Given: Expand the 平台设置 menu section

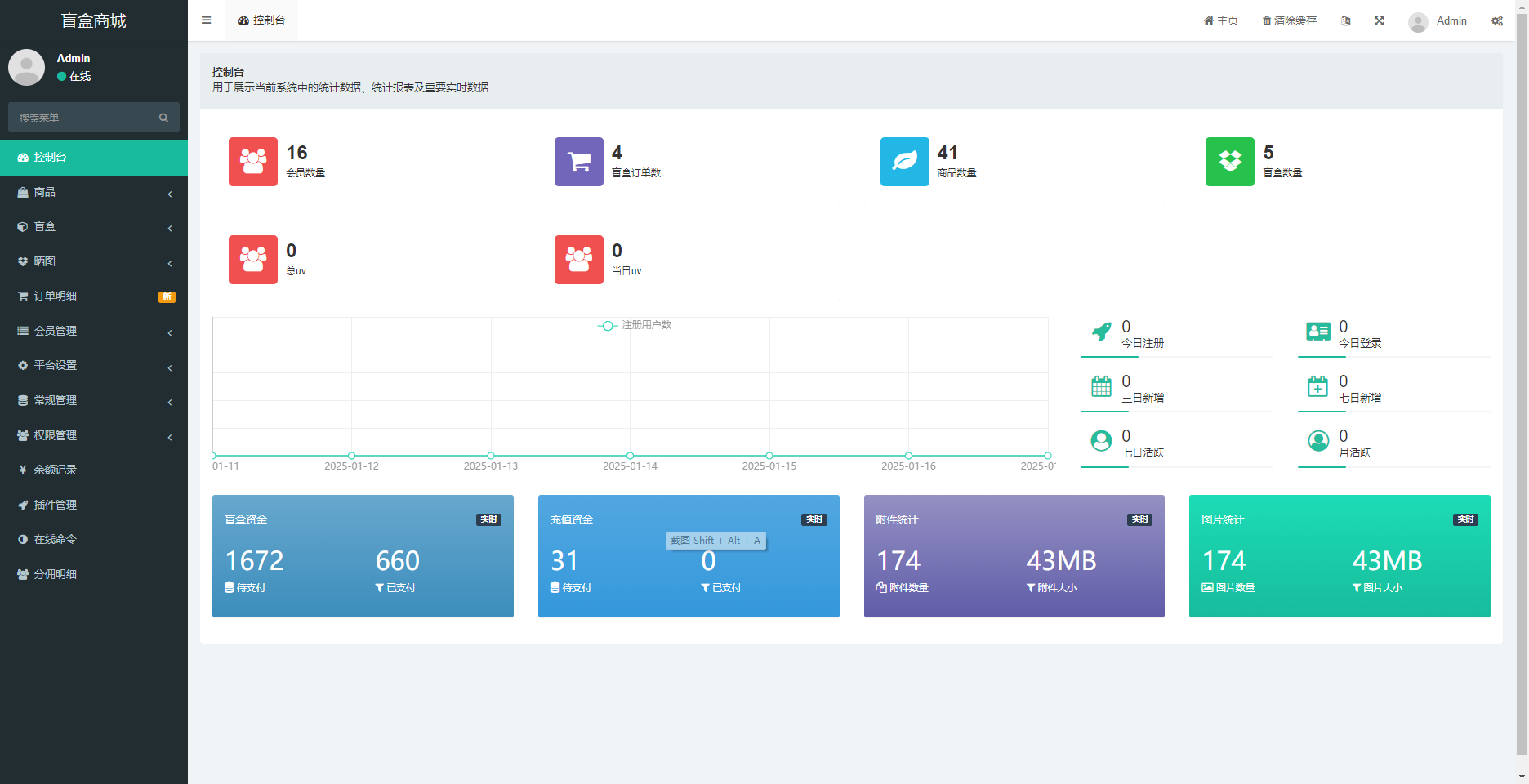Looking at the screenshot, I should point(94,366).
